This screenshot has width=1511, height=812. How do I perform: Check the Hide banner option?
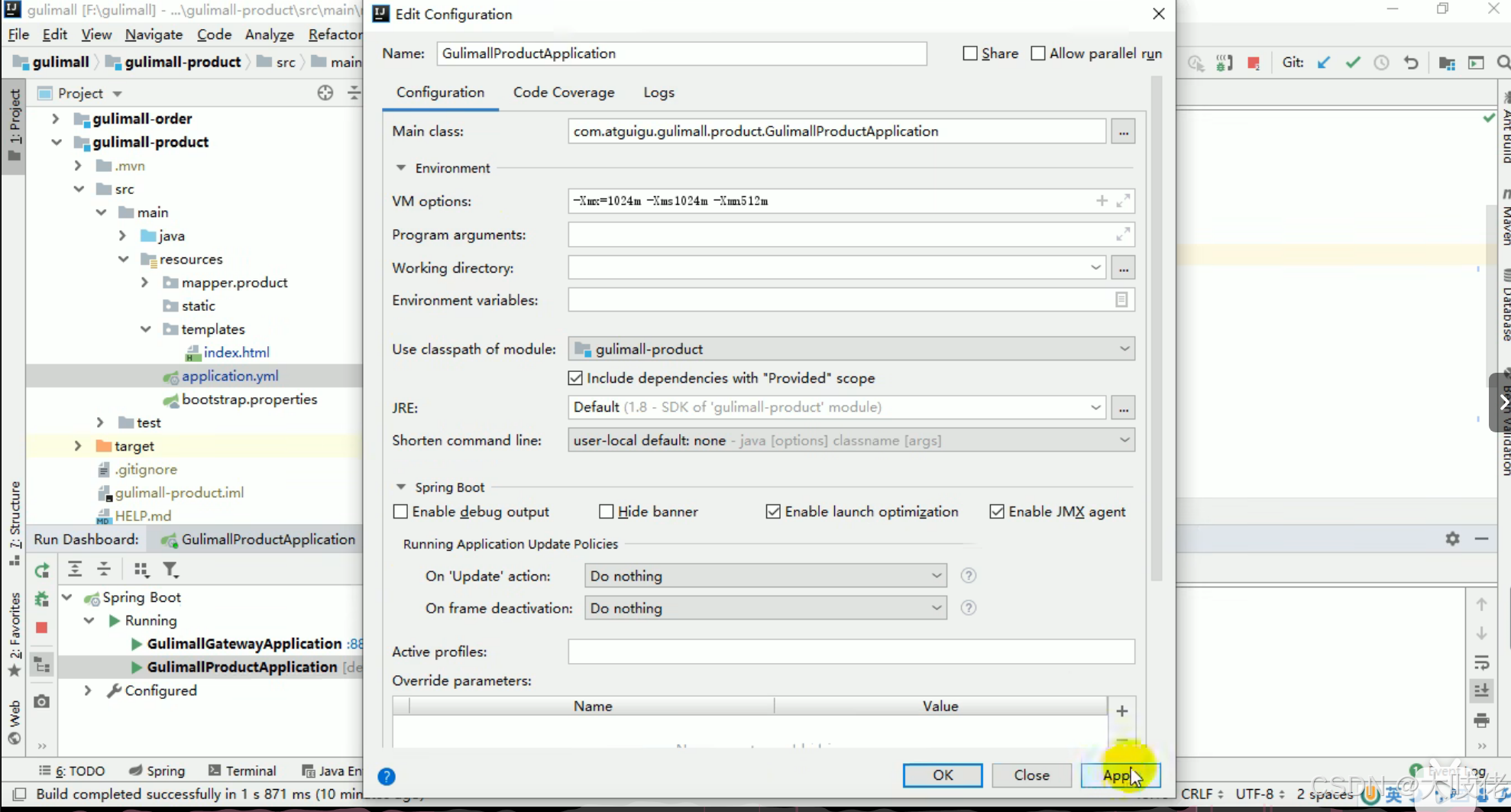(607, 512)
